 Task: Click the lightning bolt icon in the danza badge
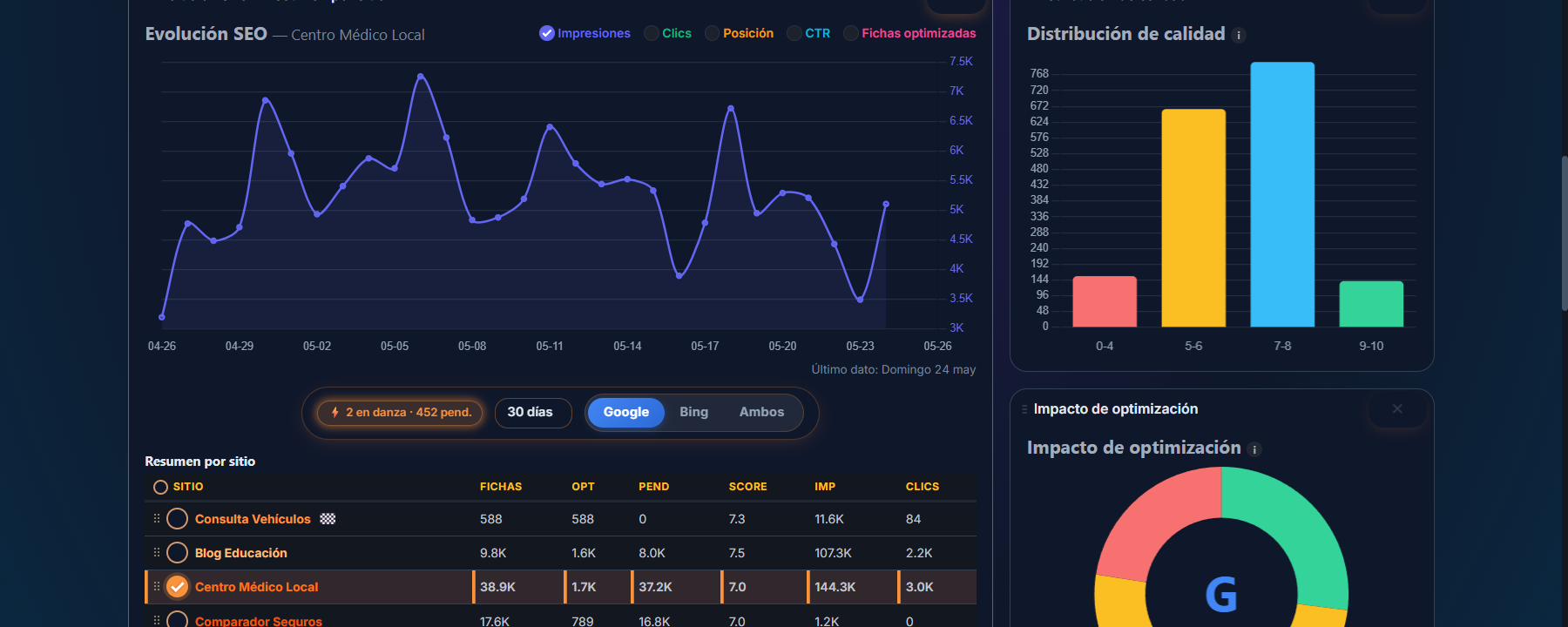pos(335,412)
